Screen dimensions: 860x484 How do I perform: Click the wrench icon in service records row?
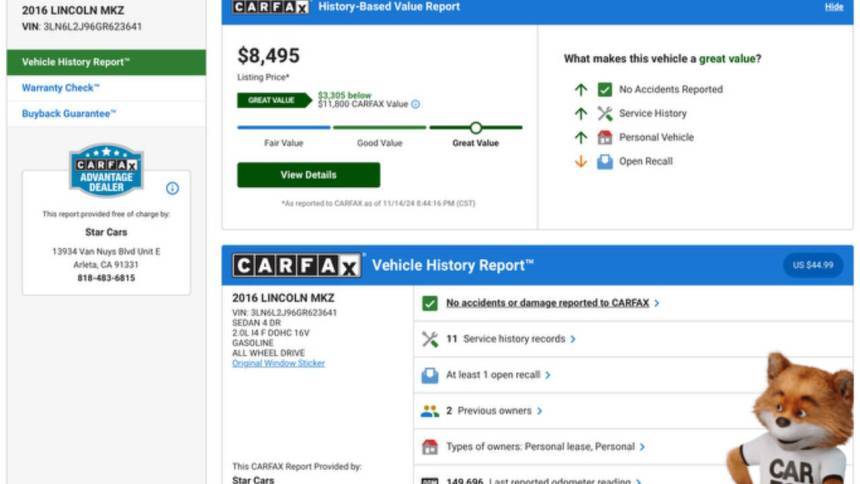430,339
